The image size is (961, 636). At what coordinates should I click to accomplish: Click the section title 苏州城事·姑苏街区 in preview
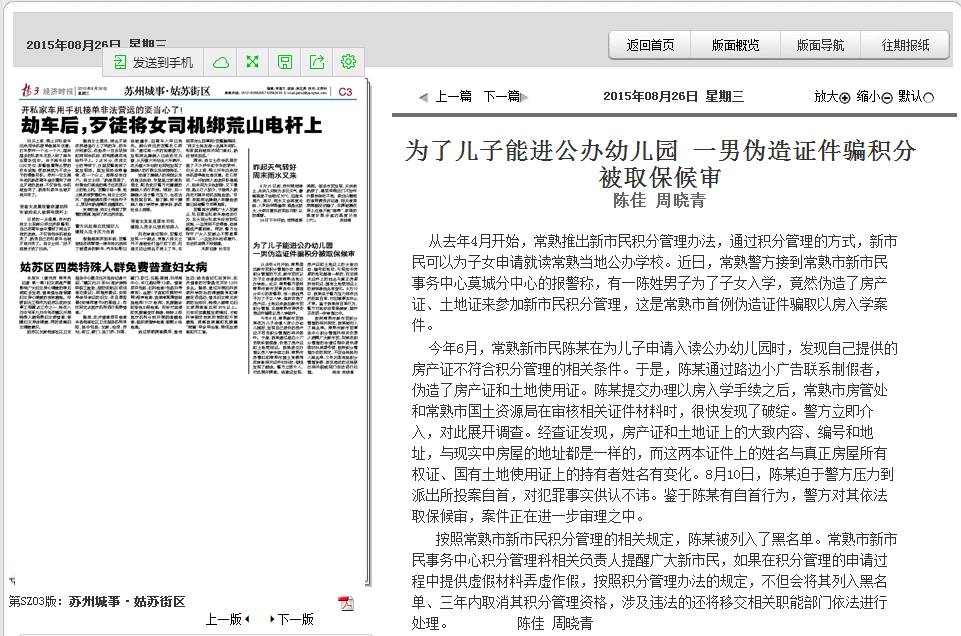tap(167, 91)
